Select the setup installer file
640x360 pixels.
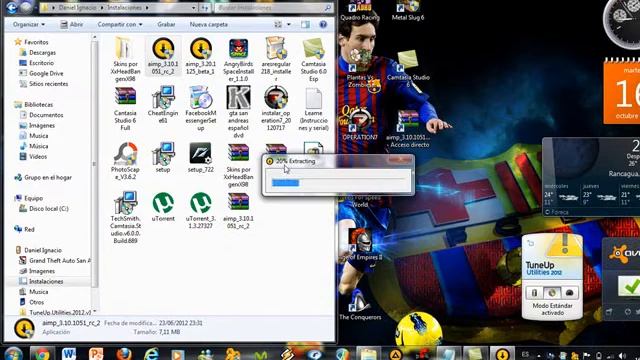pos(163,157)
